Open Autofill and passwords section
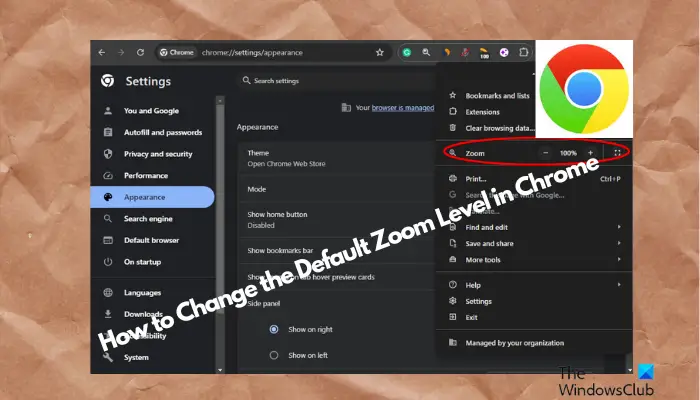The image size is (700, 400). click(152, 132)
